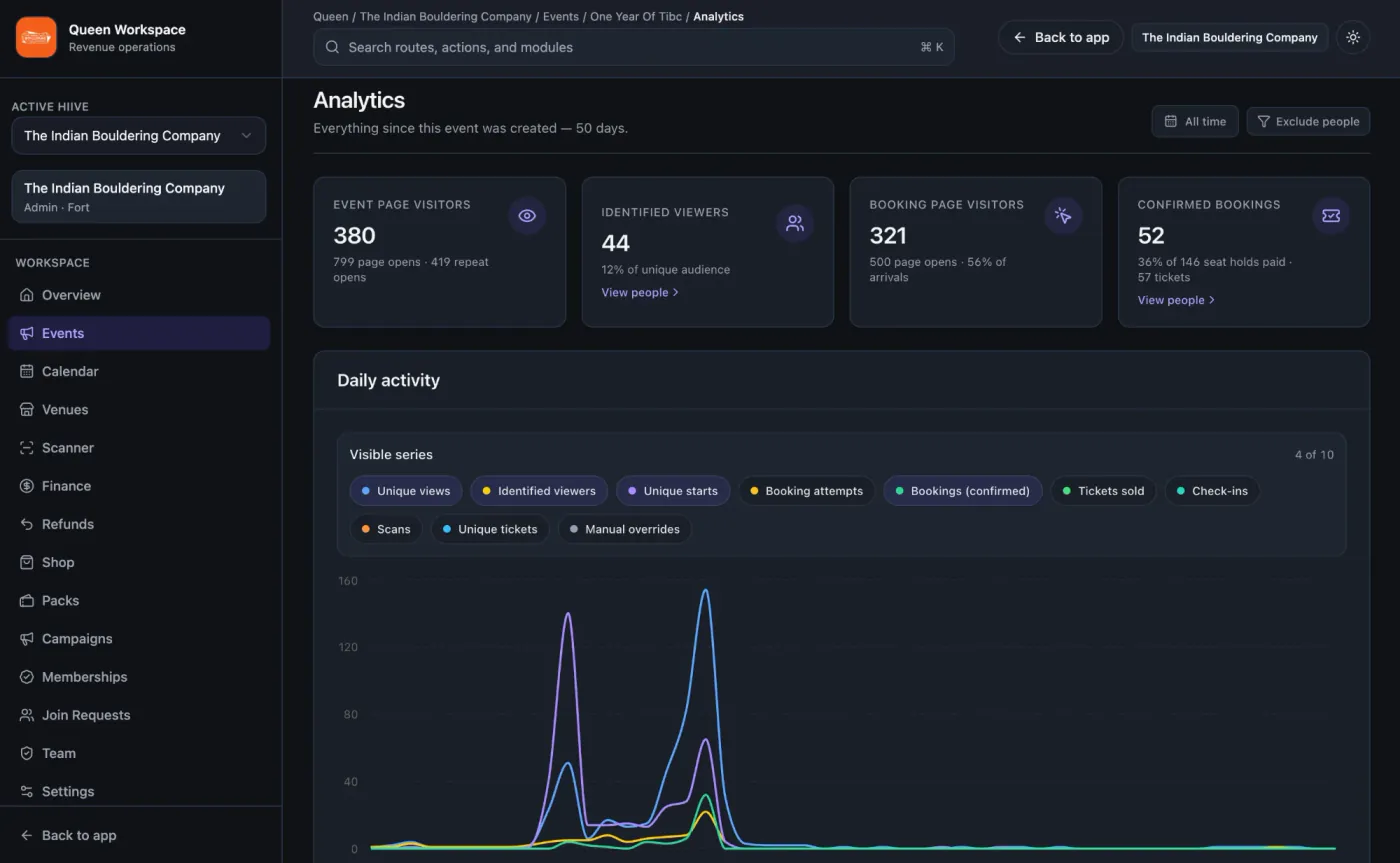The image size is (1400, 863).
Task: Click the 4 of 10 series count
Action: click(x=1314, y=454)
